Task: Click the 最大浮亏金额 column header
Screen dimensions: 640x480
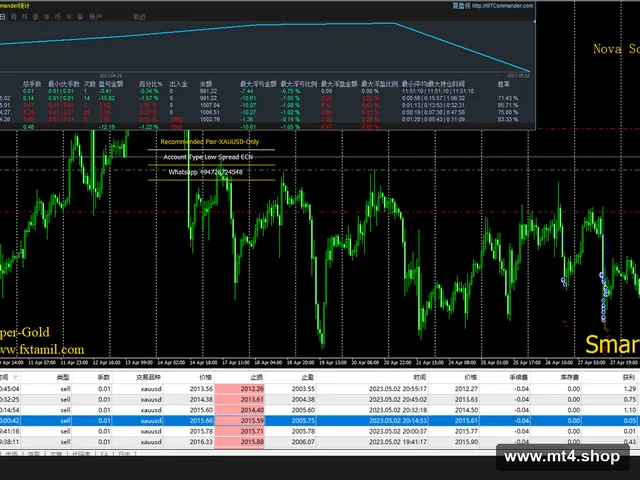Action: tap(258, 84)
